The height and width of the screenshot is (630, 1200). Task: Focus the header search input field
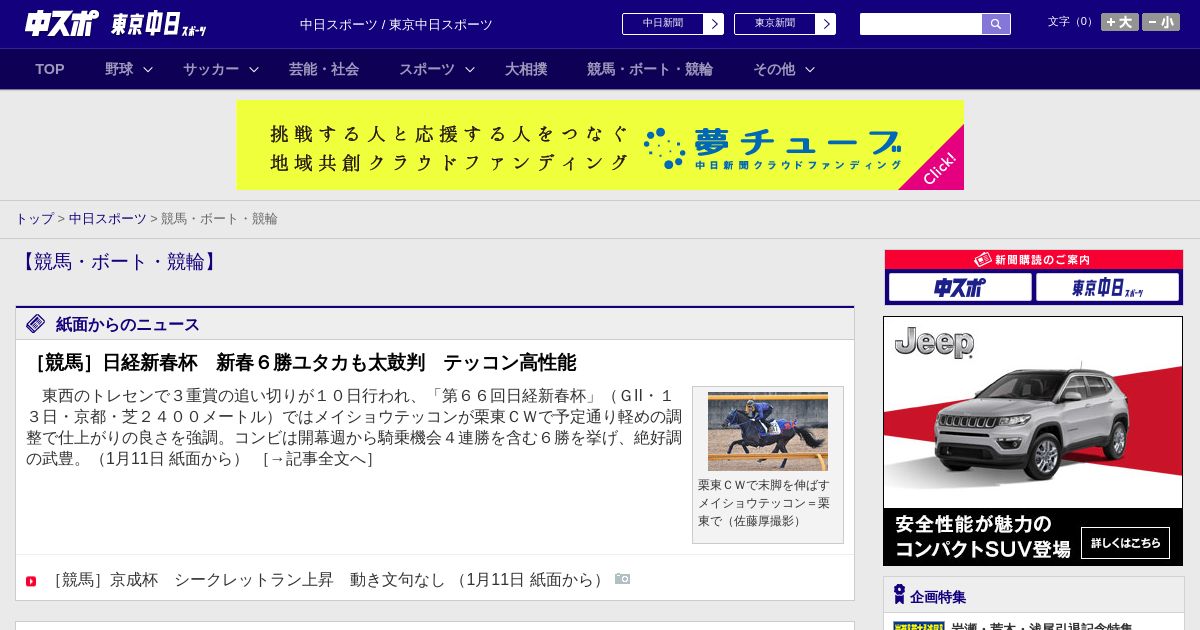coord(921,24)
